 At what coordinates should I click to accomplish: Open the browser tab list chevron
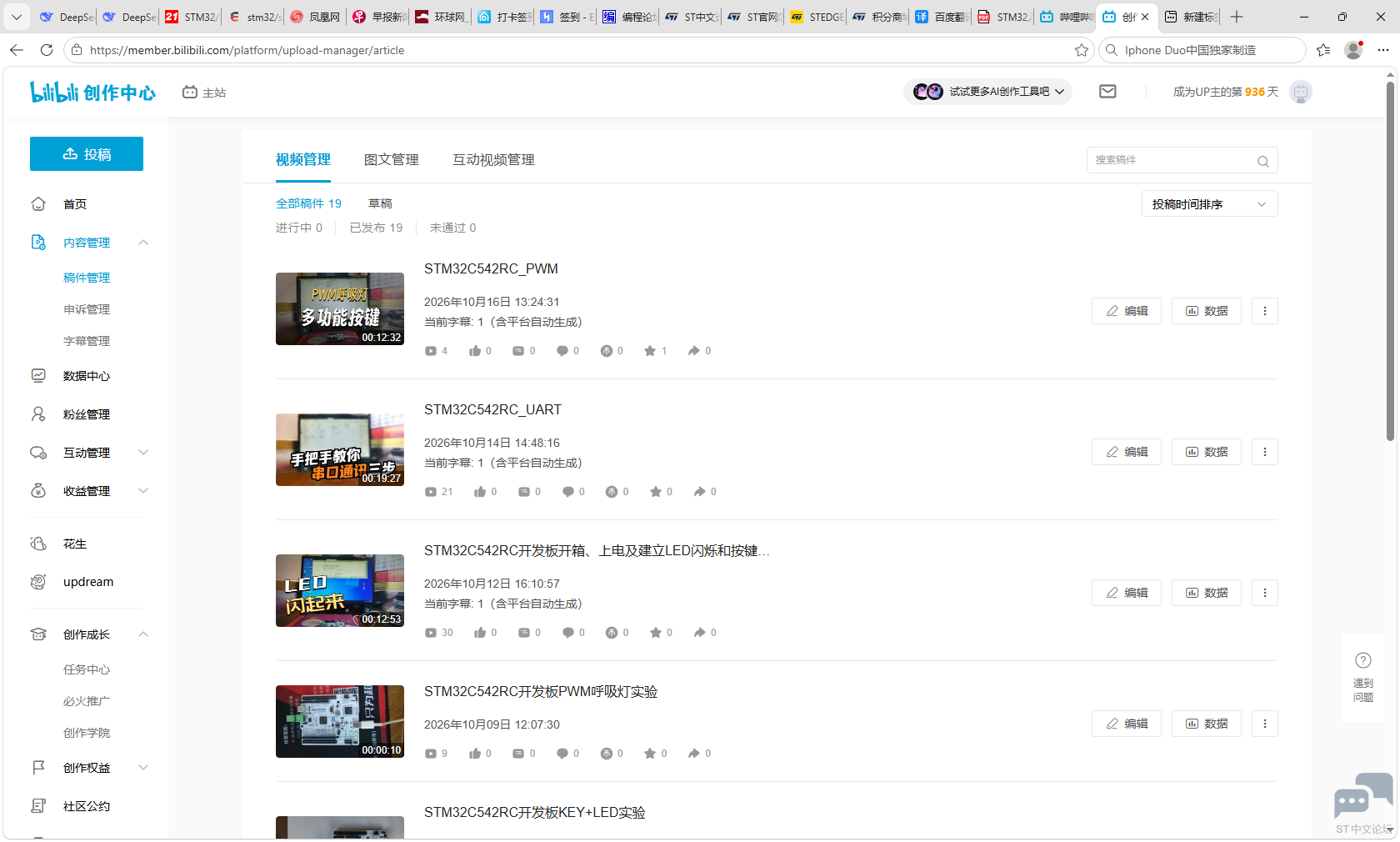(17, 17)
